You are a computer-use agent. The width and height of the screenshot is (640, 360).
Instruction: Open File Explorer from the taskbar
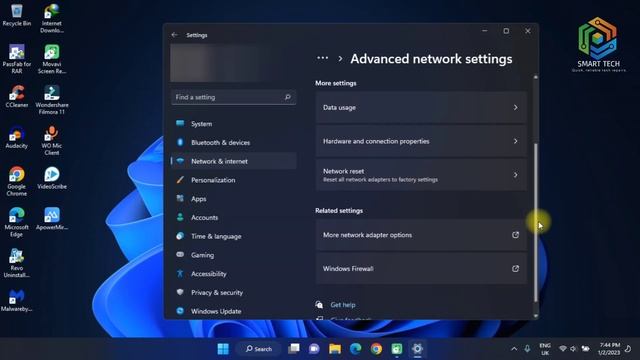[x=335, y=349]
